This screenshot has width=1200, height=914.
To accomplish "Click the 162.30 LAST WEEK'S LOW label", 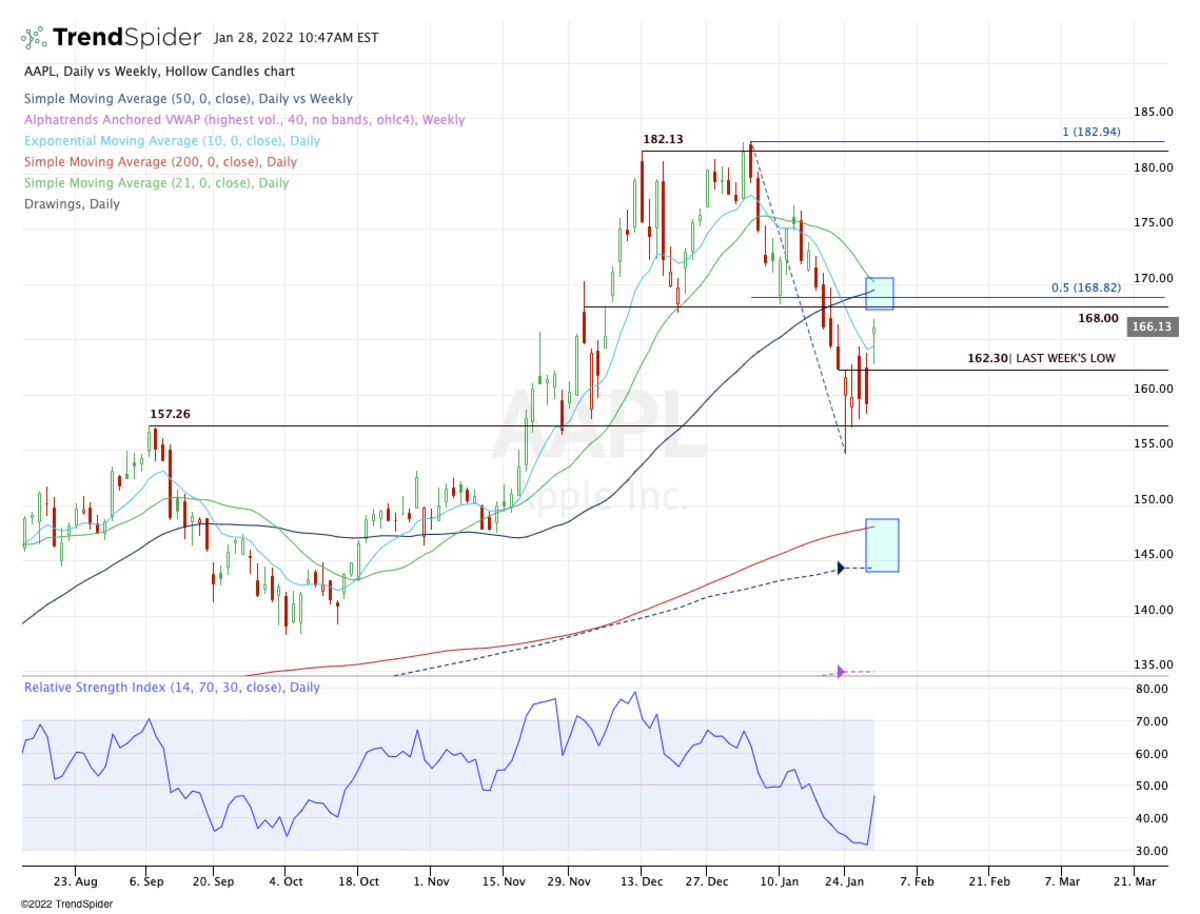I will pyautogui.click(x=1040, y=358).
